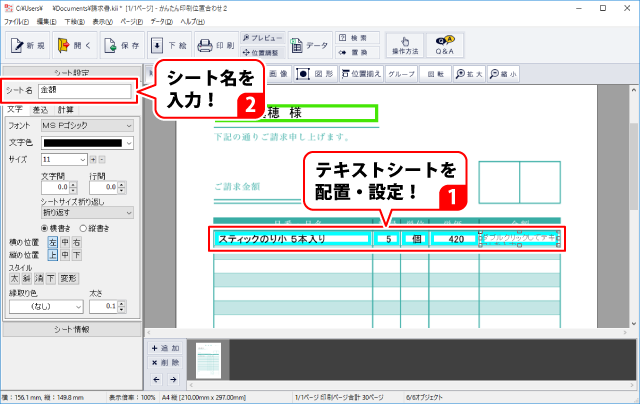Open the Q&A button

pos(444,45)
